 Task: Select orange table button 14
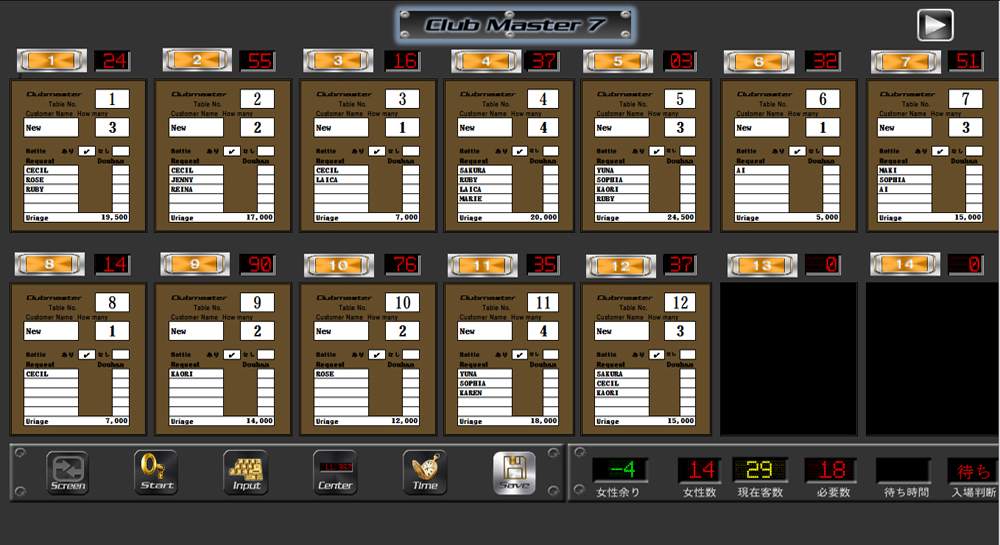click(905, 264)
